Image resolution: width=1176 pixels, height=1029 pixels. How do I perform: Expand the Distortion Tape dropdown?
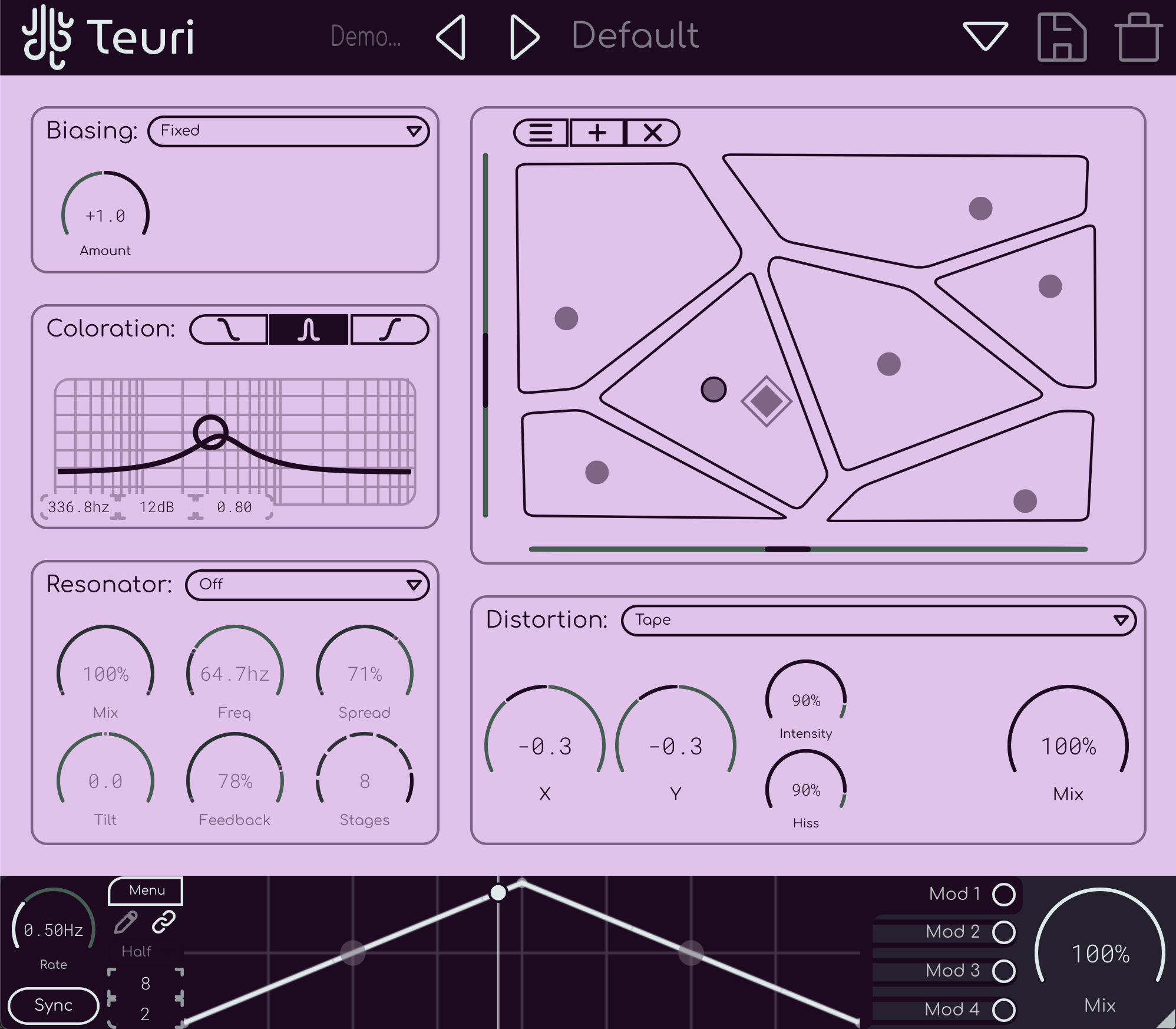coord(878,620)
